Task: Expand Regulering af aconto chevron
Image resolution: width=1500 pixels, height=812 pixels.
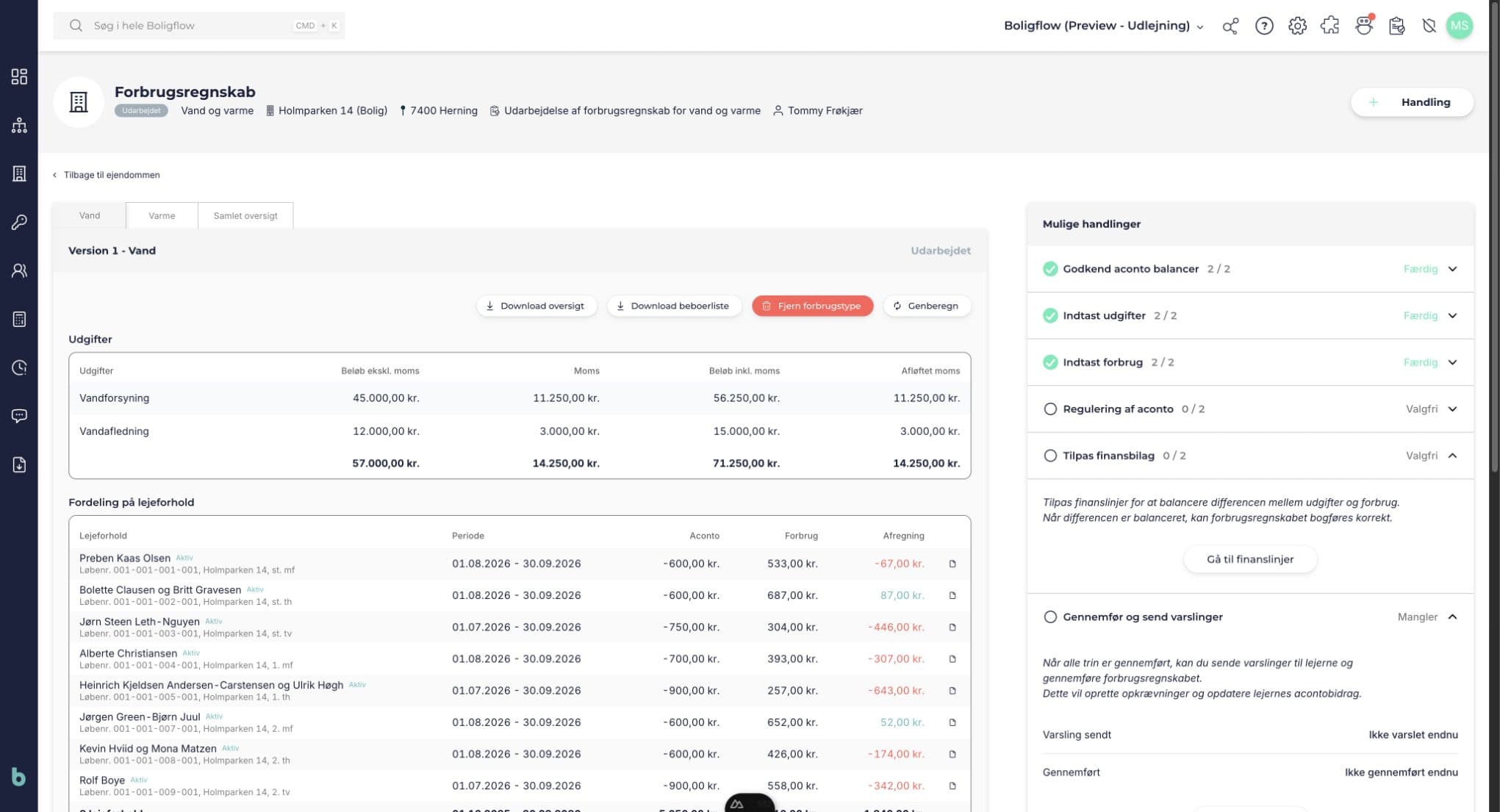Action: pyautogui.click(x=1452, y=409)
